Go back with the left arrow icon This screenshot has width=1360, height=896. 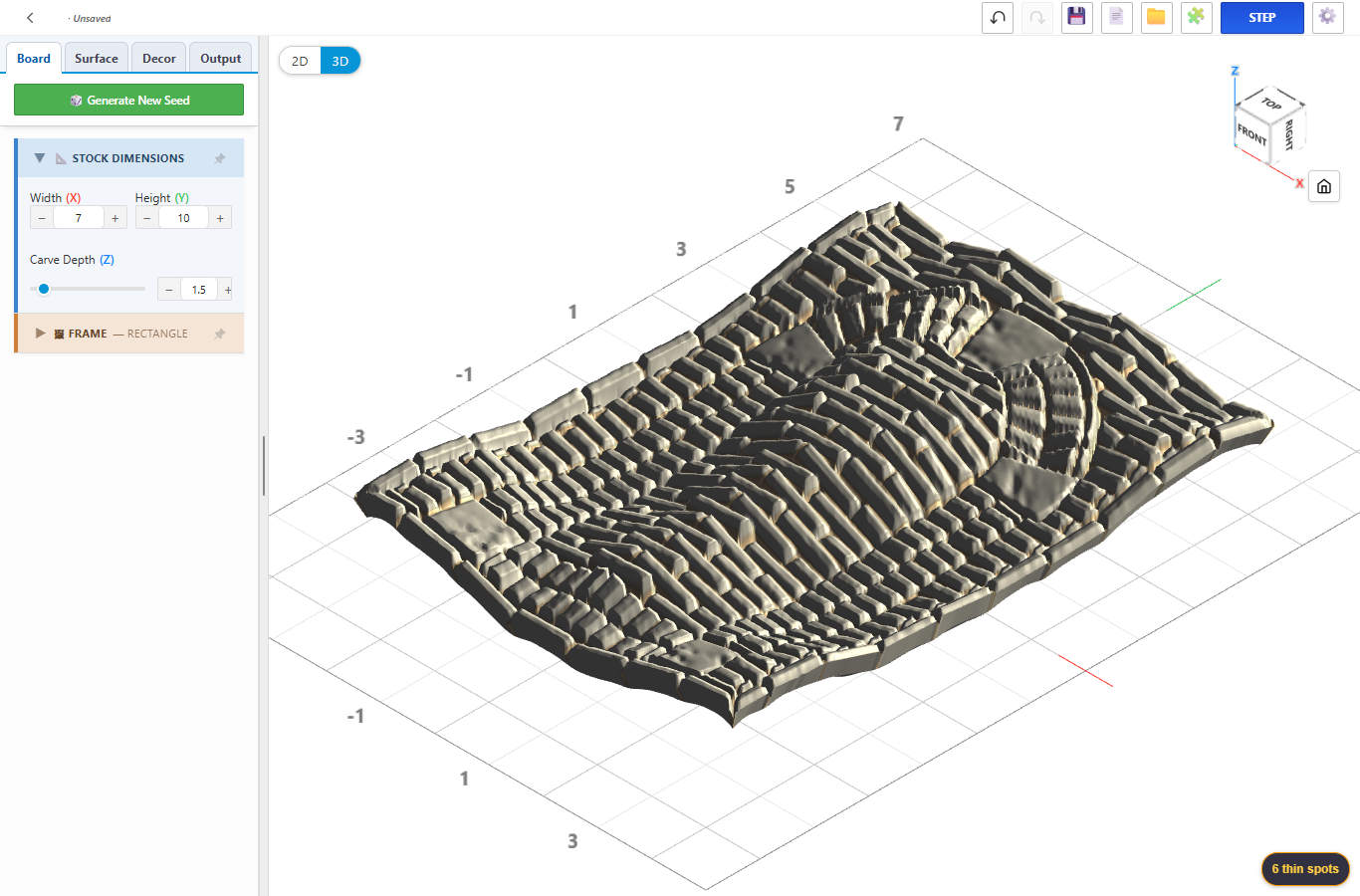pyautogui.click(x=30, y=18)
